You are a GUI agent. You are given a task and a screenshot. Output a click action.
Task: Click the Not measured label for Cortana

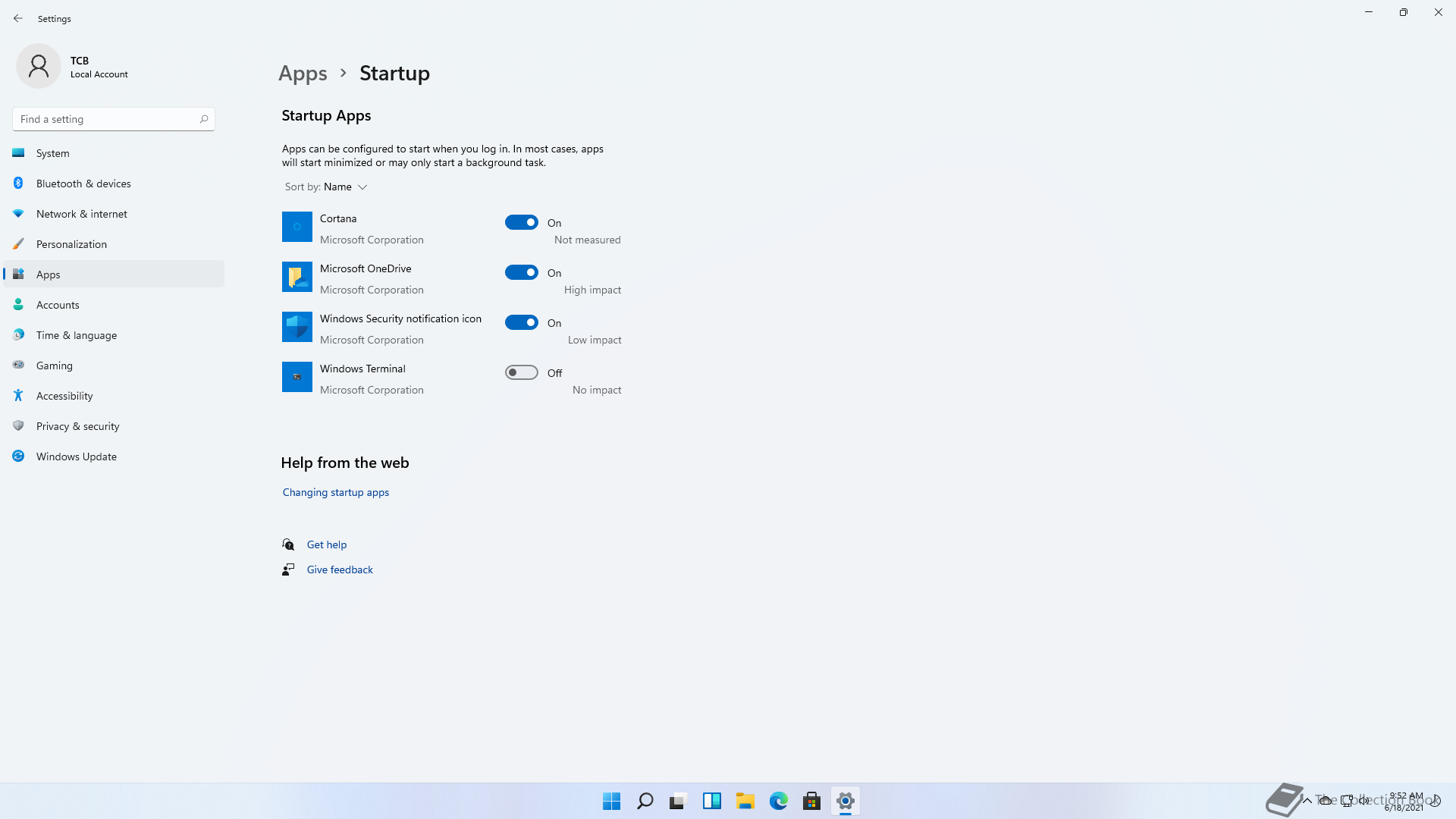588,240
